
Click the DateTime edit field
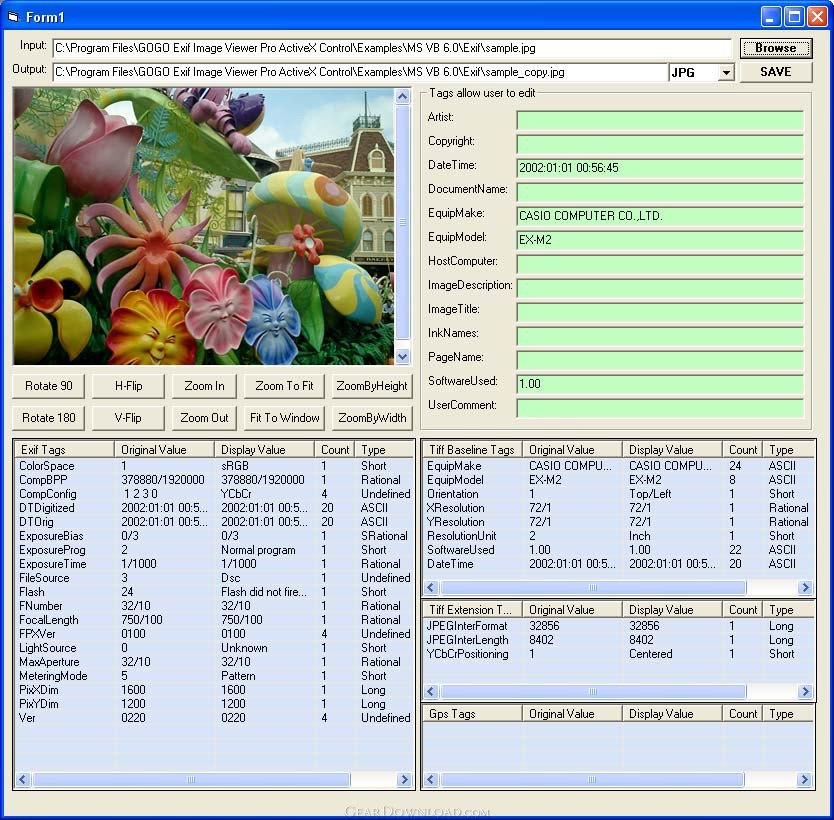click(660, 168)
